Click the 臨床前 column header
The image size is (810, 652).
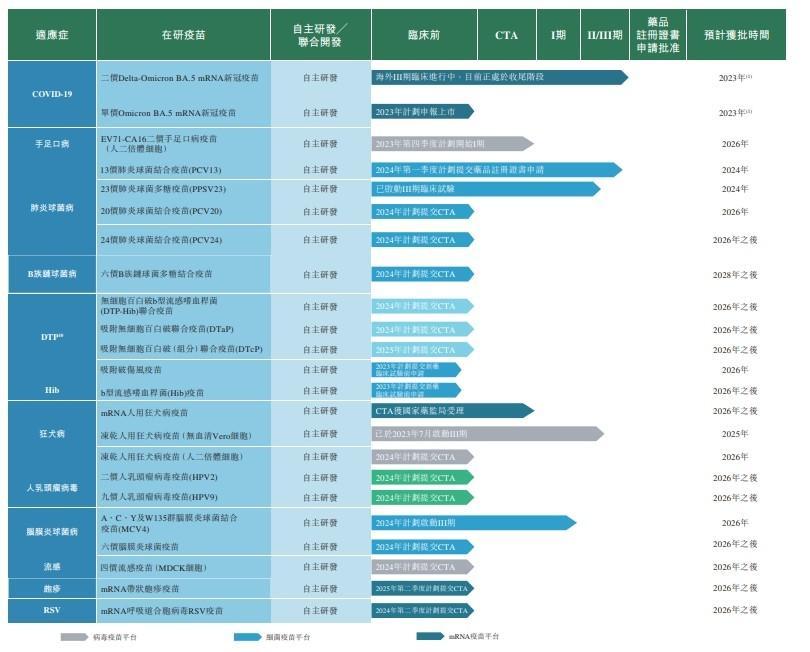pos(424,33)
